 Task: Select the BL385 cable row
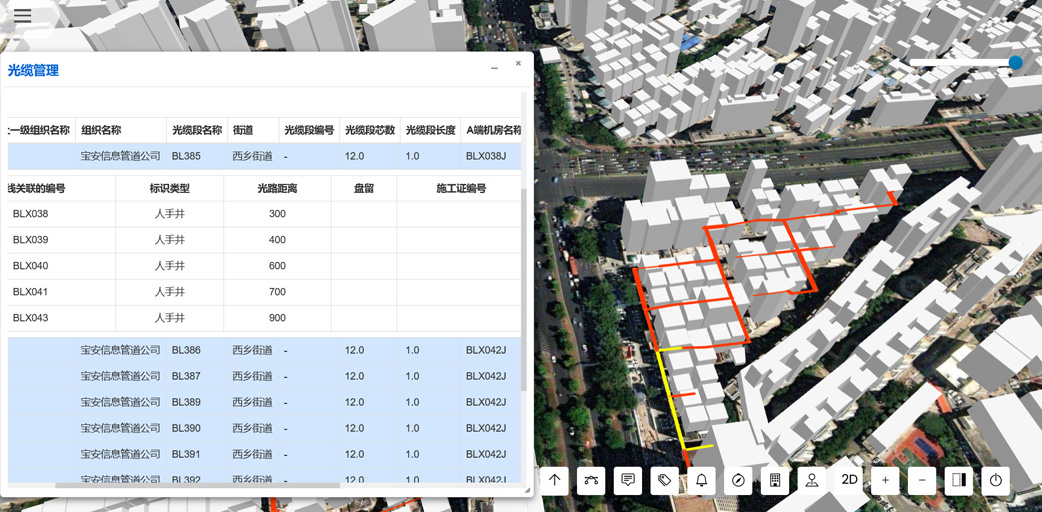264,156
